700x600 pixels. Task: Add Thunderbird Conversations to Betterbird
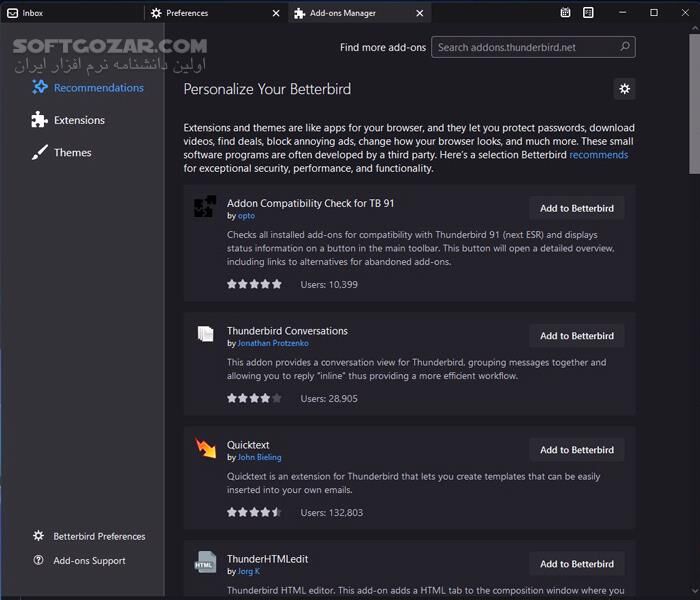(577, 336)
